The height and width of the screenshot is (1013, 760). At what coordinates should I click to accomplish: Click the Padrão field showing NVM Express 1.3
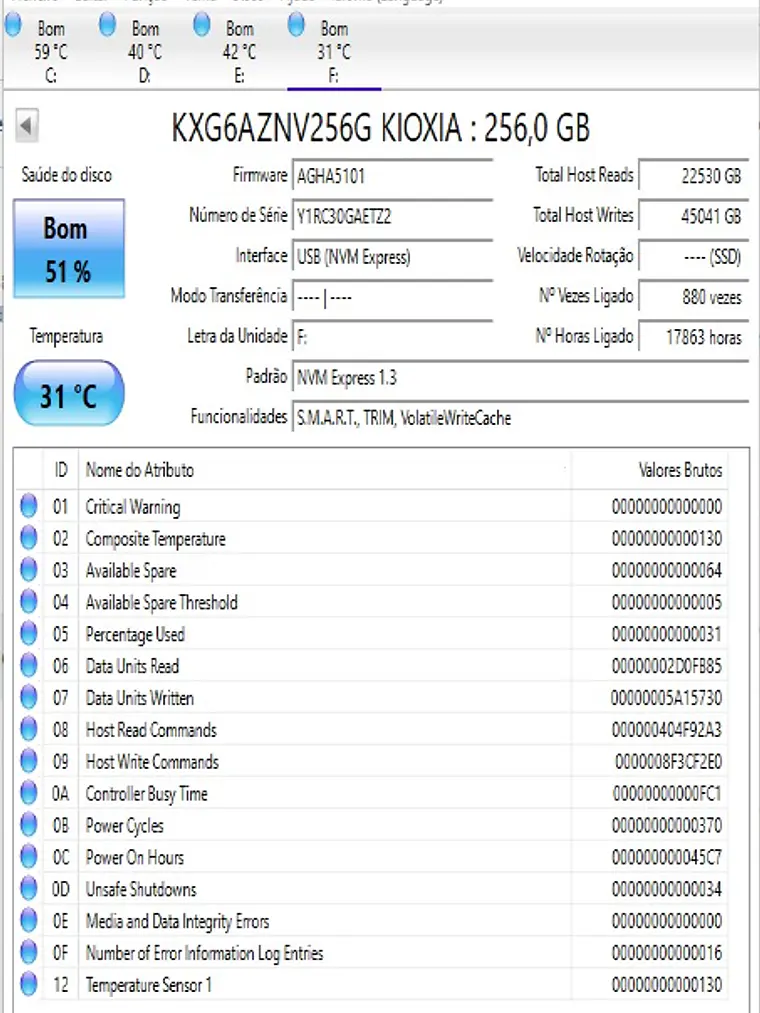(520, 377)
